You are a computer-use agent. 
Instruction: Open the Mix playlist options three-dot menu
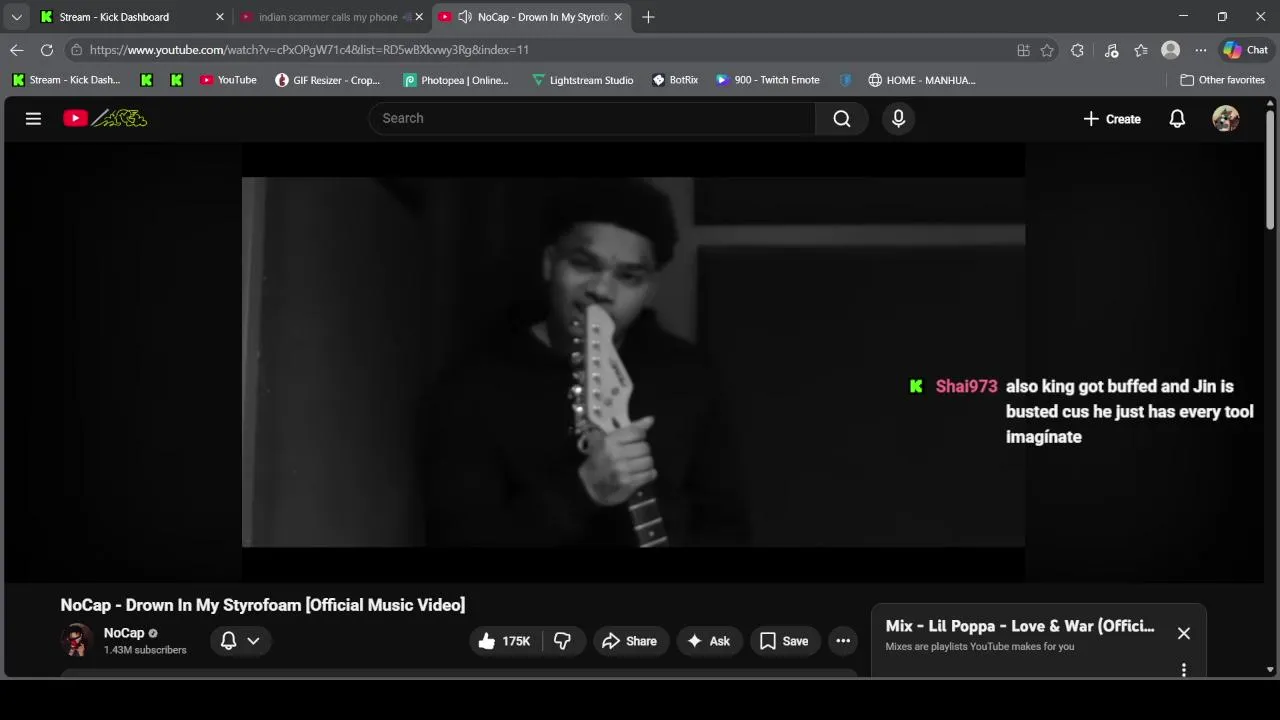(x=1184, y=670)
